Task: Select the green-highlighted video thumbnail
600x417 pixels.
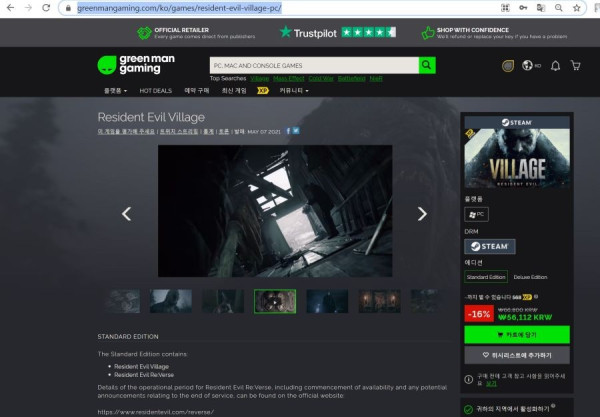Action: click(275, 301)
